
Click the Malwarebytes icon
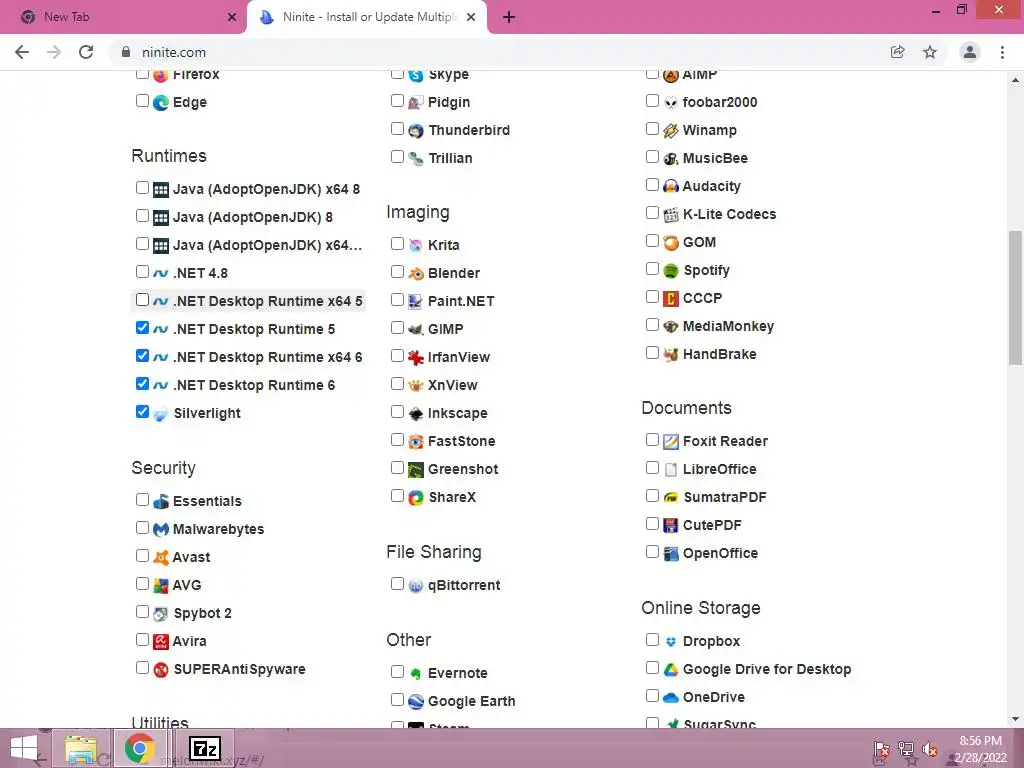tap(161, 530)
